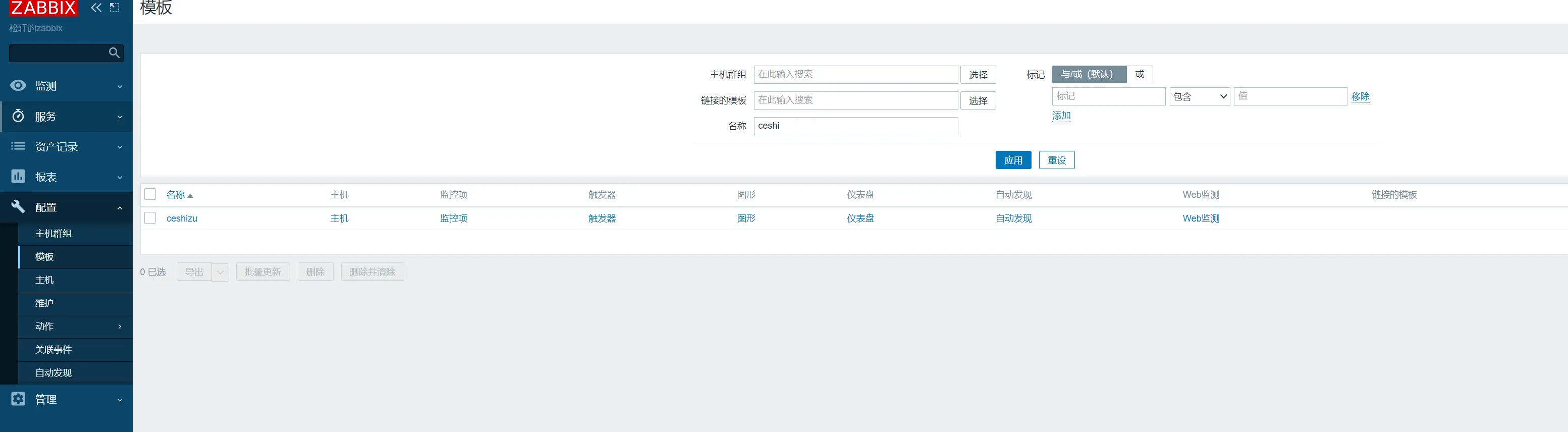Click the 应用 apply button
The width and height of the screenshot is (1568, 432).
click(x=1013, y=160)
